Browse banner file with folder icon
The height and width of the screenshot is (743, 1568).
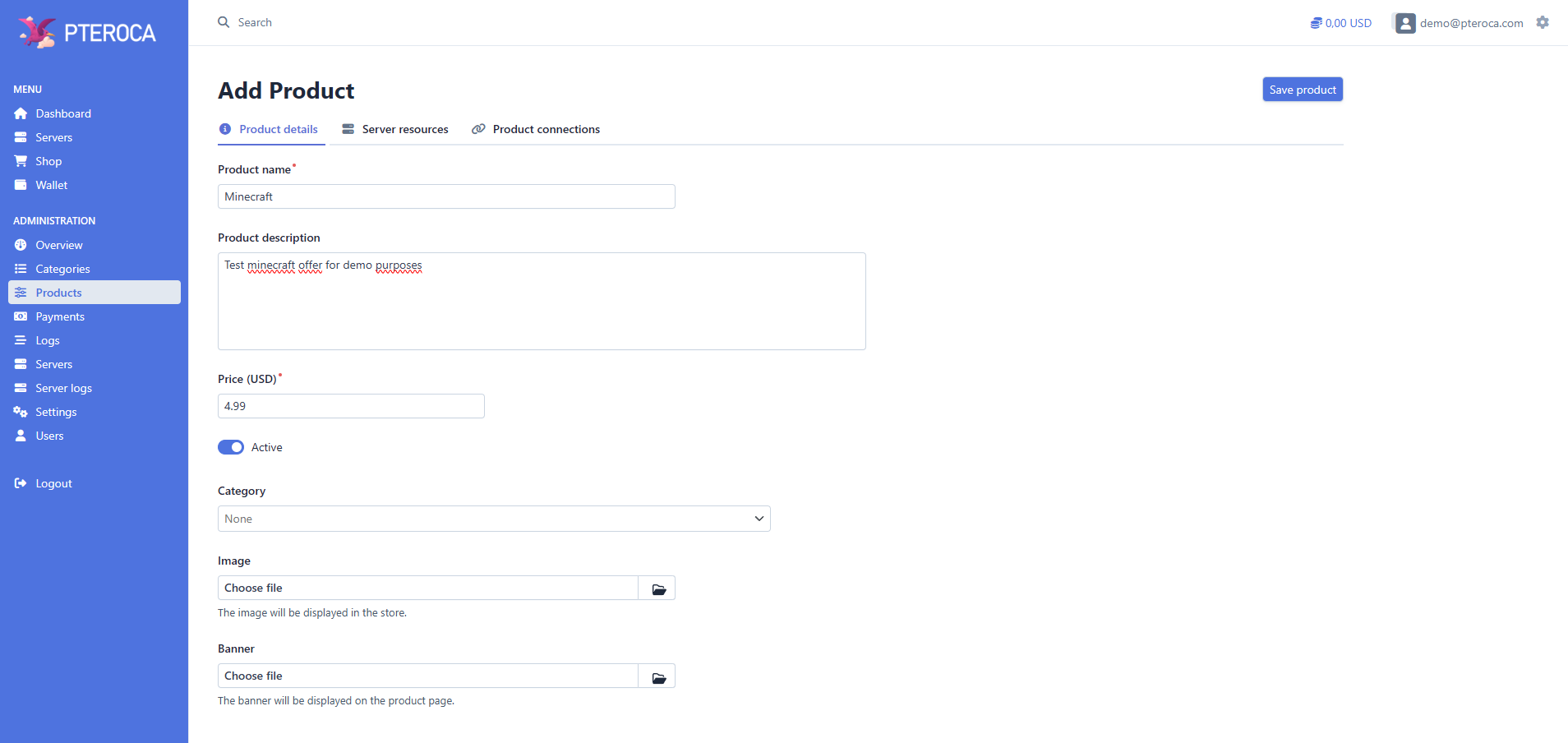[657, 676]
